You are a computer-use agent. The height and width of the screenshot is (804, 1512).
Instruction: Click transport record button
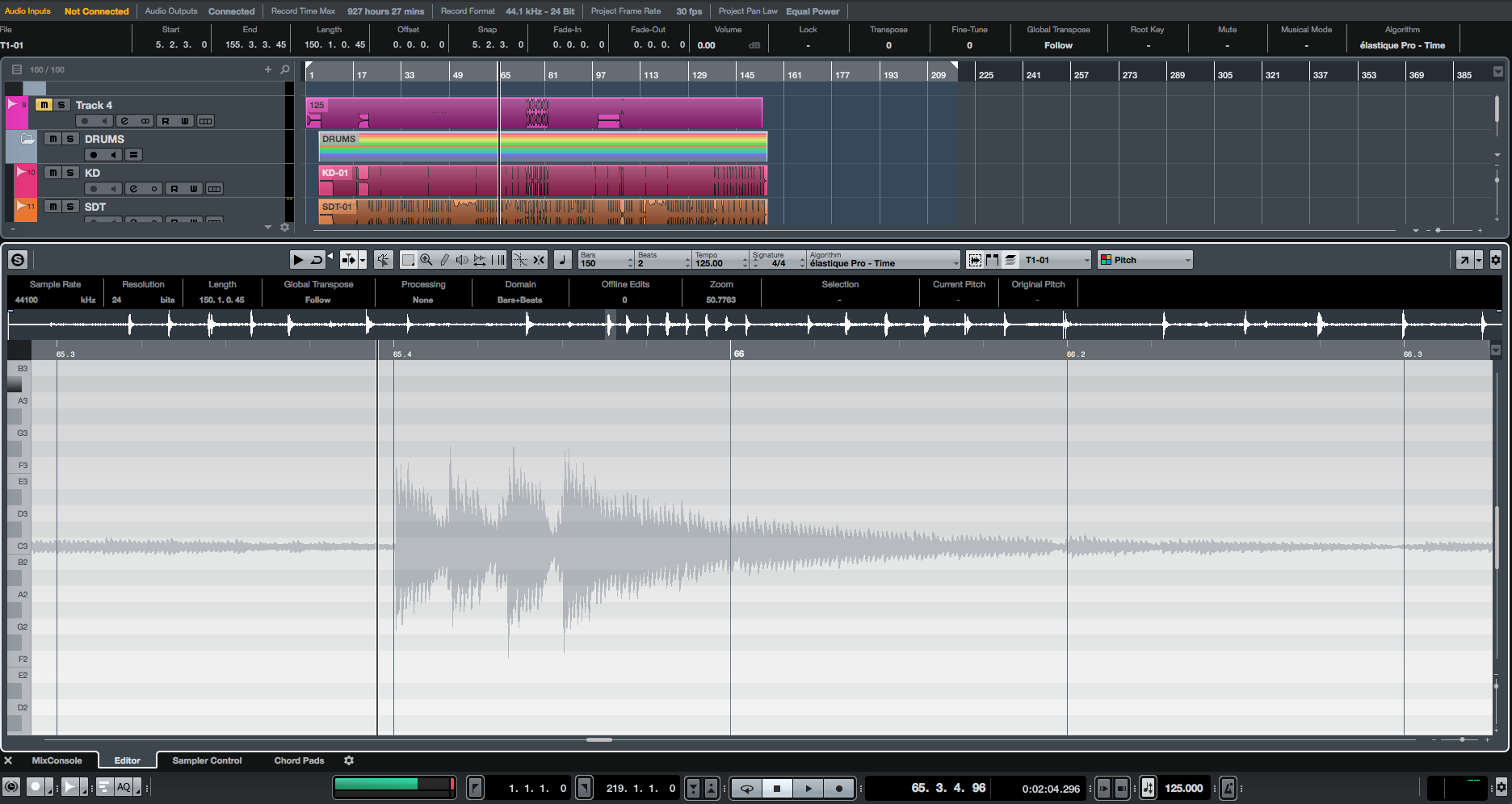pyautogui.click(x=838, y=789)
